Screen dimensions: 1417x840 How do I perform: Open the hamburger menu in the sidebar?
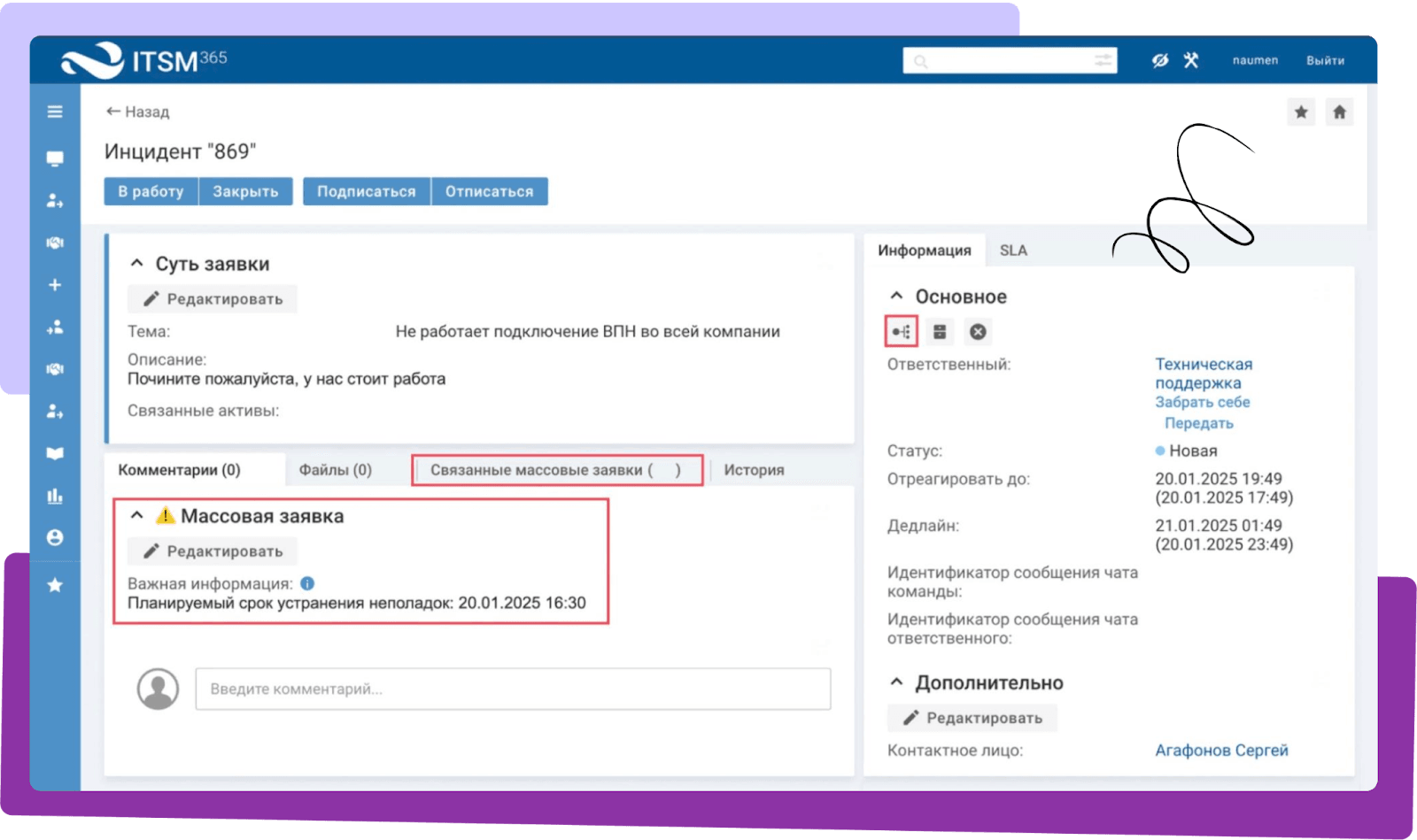click(x=55, y=112)
